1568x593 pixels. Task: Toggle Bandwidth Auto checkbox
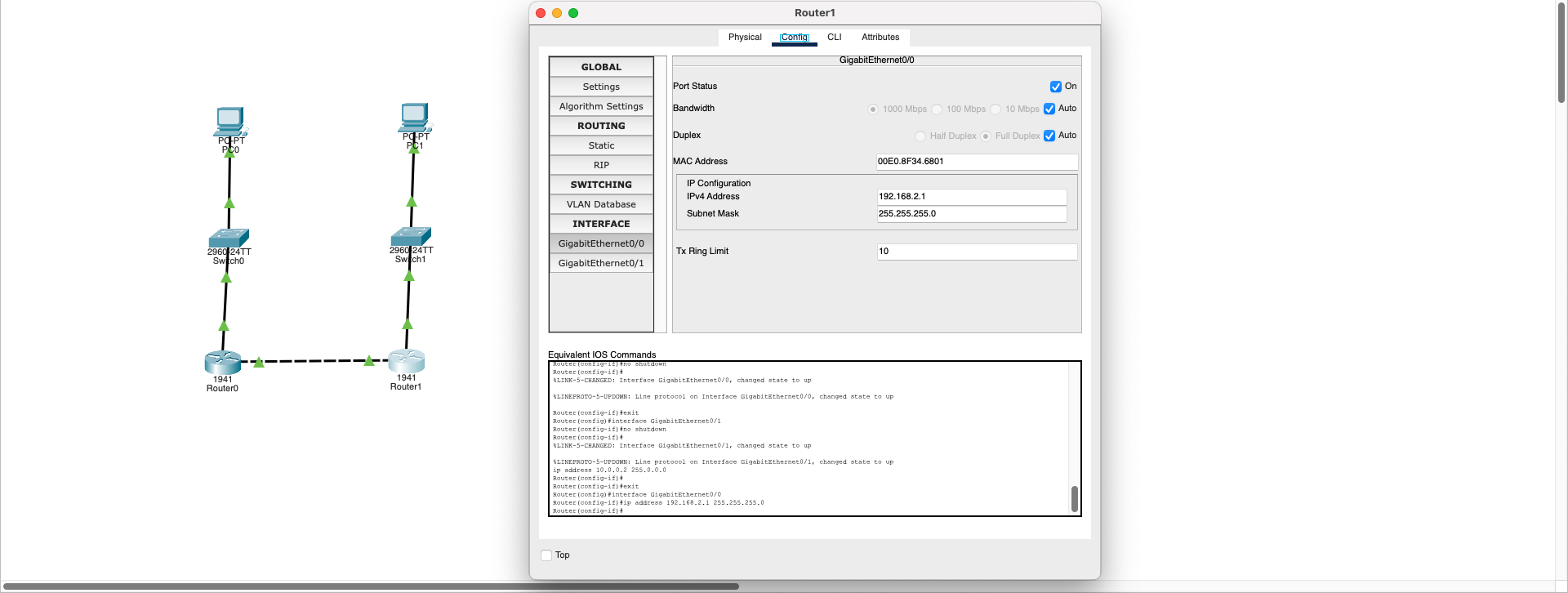point(1049,109)
